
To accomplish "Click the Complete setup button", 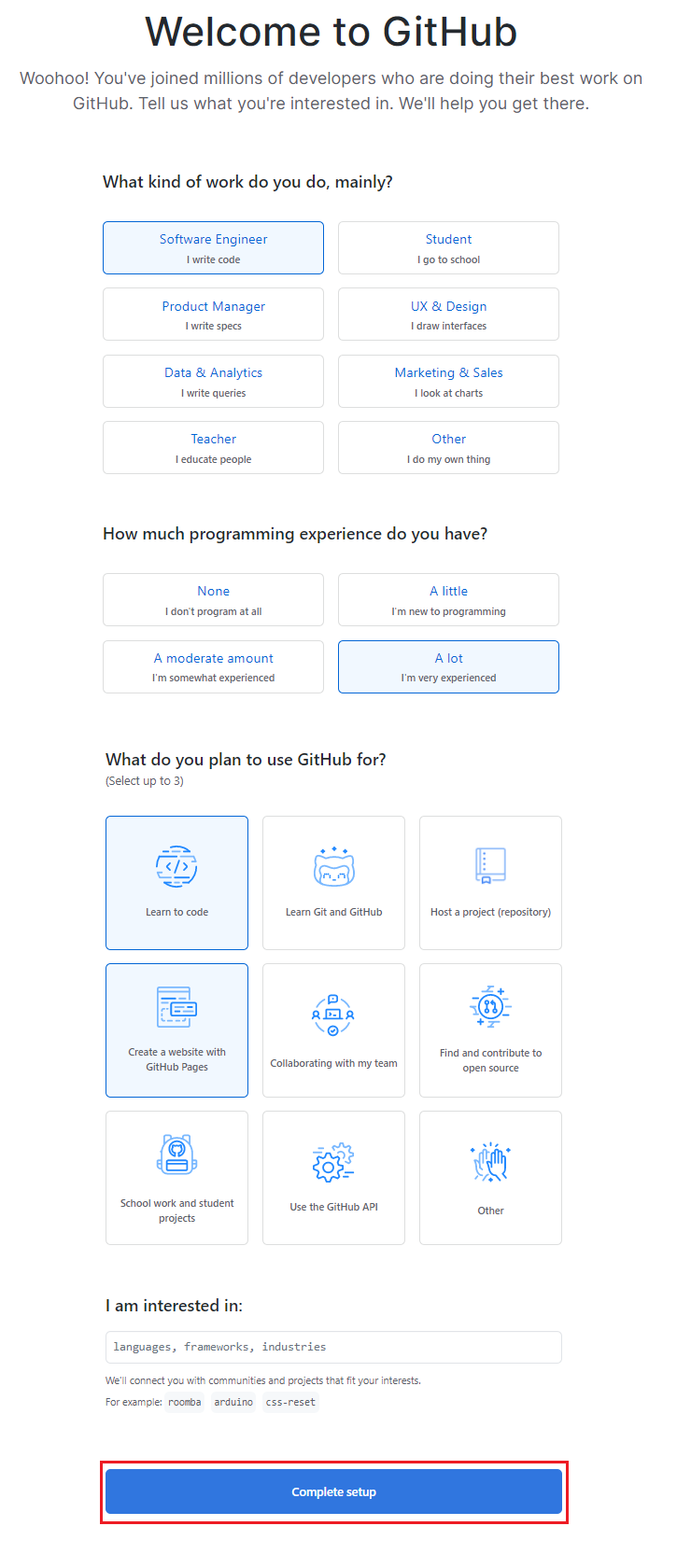I will pyautogui.click(x=333, y=1491).
